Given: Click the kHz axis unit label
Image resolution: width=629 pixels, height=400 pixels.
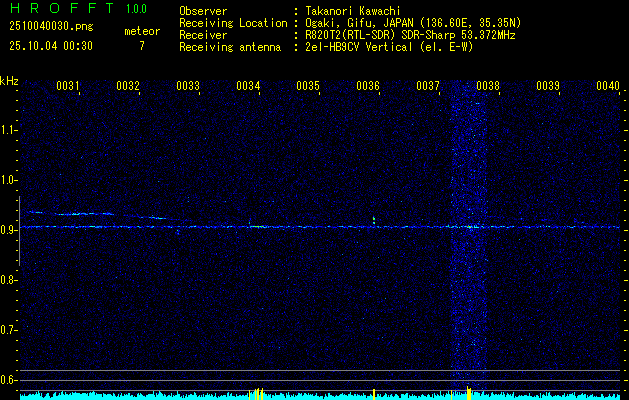Looking at the screenshot, I should pyautogui.click(x=9, y=81).
